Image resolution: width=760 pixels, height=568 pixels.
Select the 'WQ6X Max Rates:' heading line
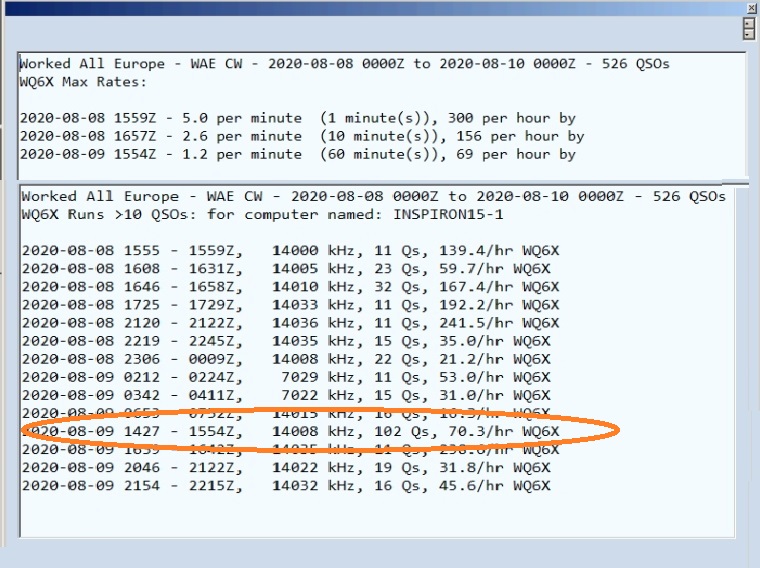(x=83, y=81)
